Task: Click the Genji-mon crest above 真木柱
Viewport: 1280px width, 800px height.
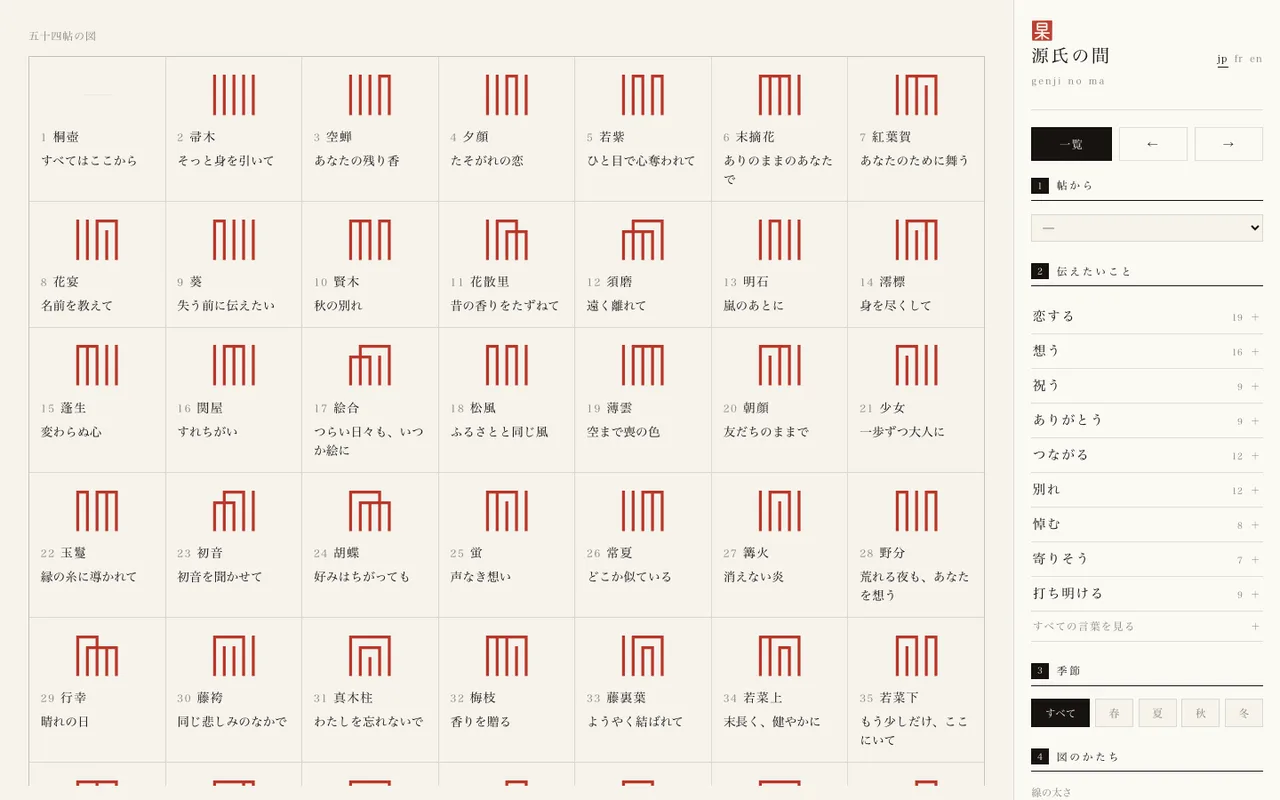Action: tap(370, 655)
